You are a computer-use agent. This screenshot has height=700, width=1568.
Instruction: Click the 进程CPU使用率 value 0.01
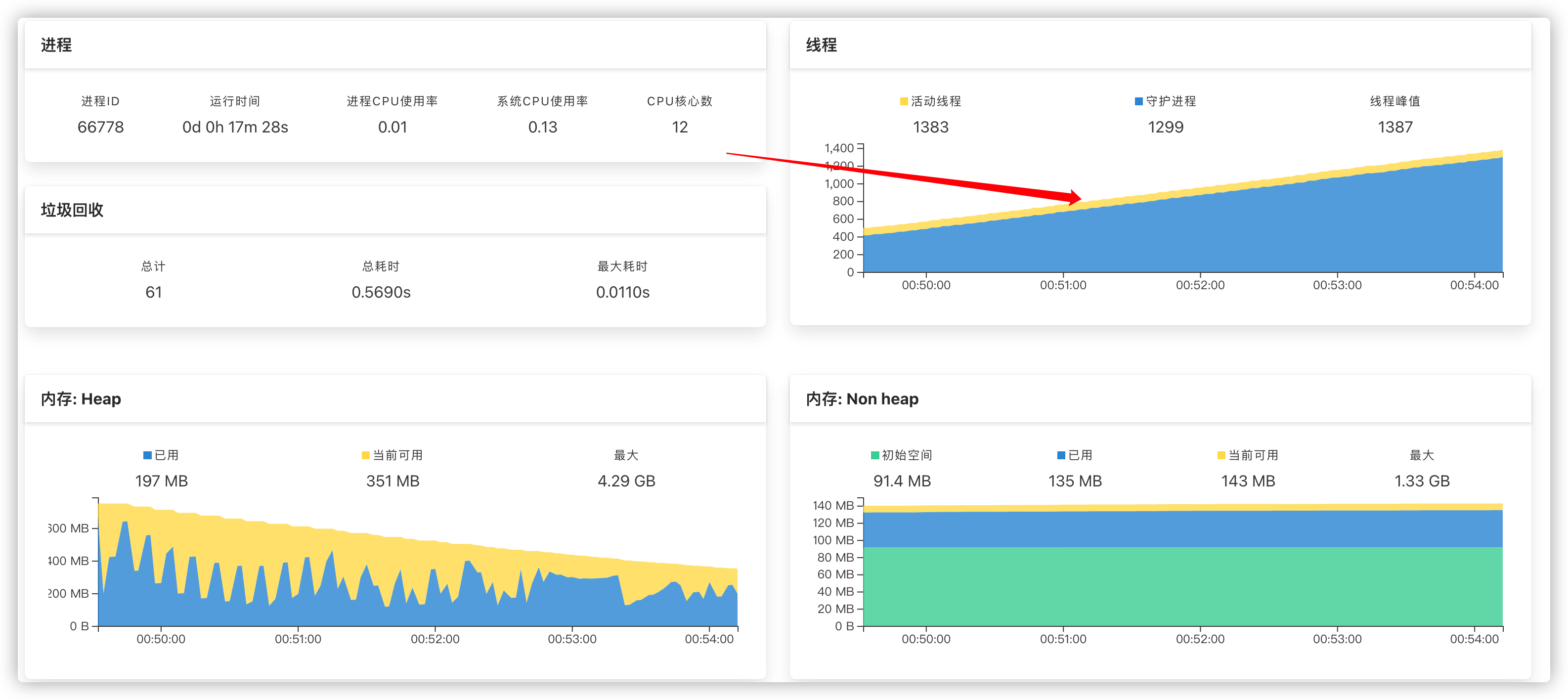[x=392, y=127]
